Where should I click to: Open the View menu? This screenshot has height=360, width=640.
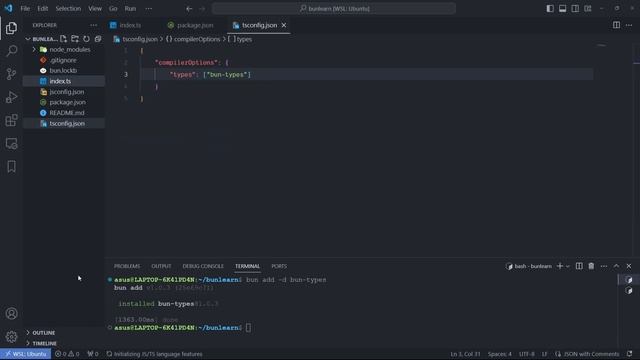click(x=95, y=9)
